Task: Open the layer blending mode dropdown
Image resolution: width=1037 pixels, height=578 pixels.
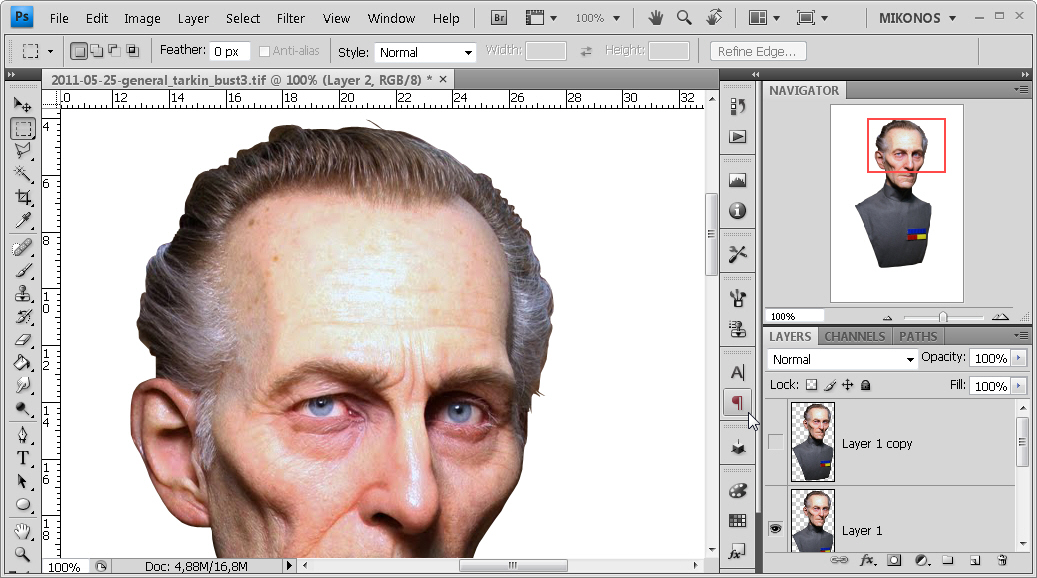Action: [x=843, y=359]
